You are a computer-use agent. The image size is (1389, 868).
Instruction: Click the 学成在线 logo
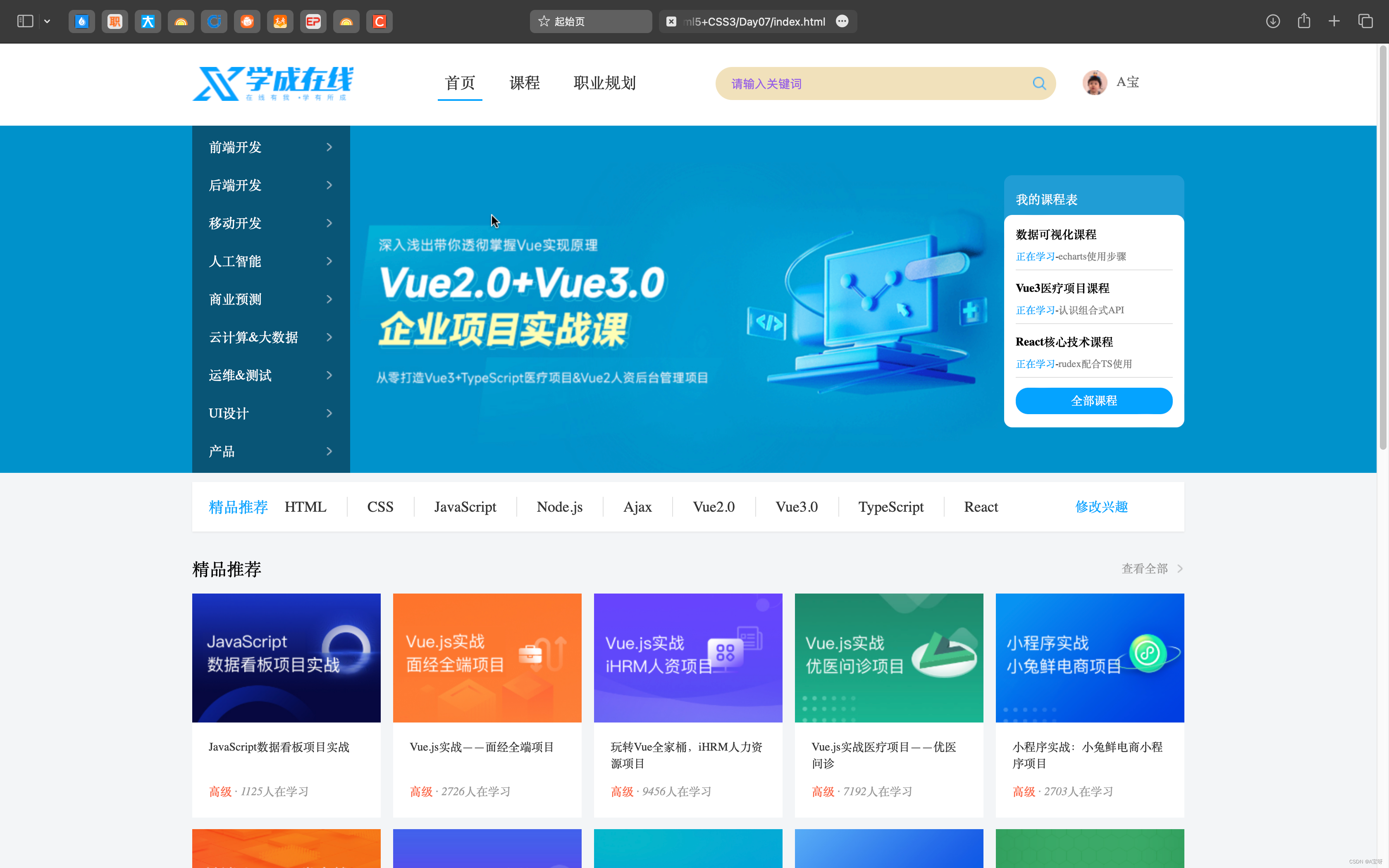click(x=273, y=84)
